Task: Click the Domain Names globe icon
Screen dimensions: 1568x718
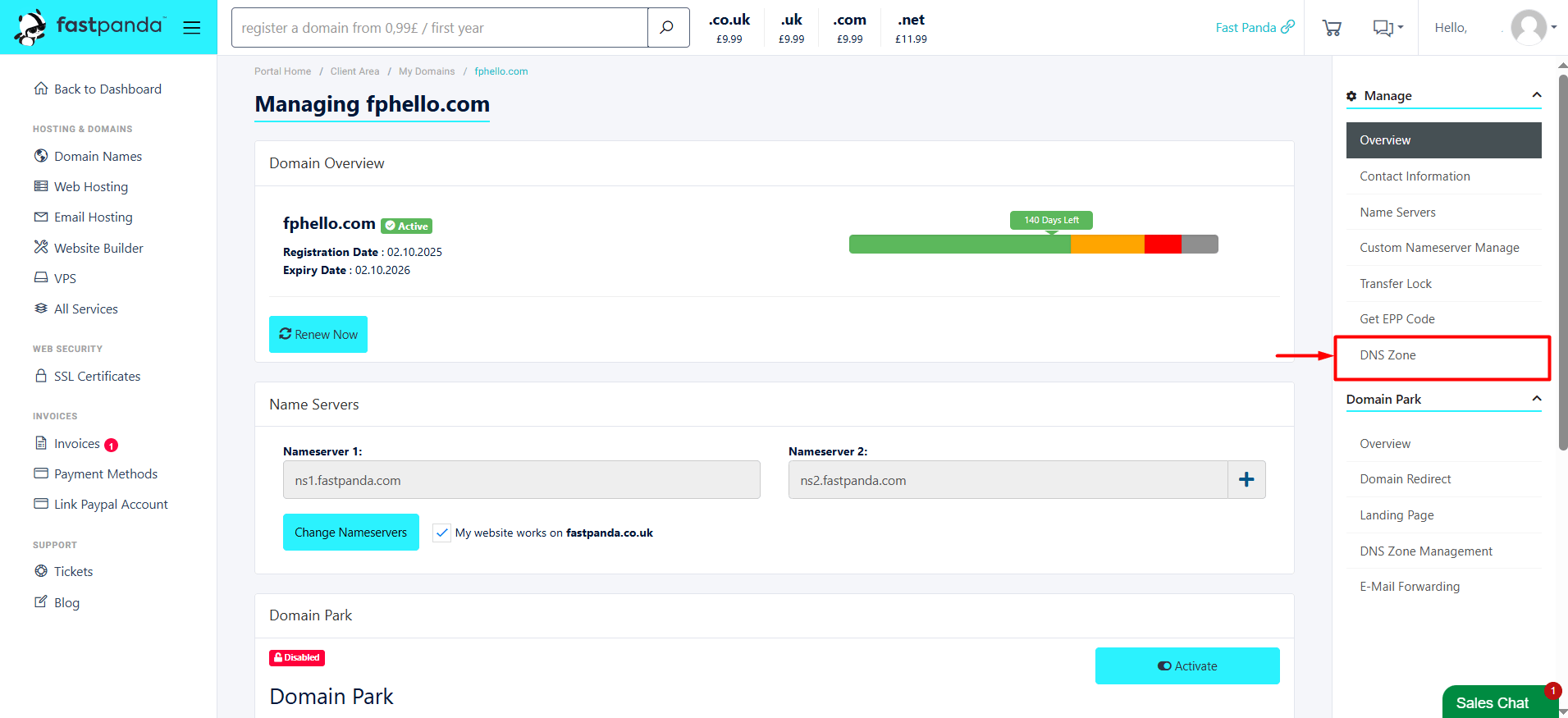Action: pos(41,156)
